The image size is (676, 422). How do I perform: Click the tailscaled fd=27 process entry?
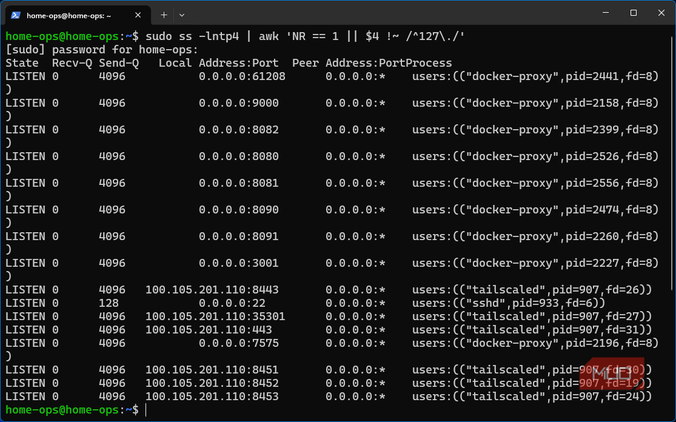click(532, 317)
